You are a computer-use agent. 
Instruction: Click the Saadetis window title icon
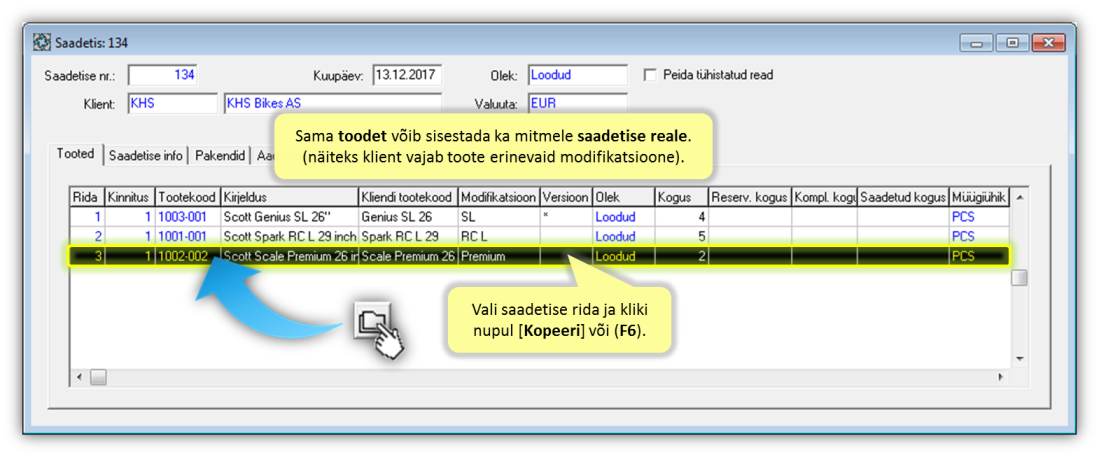(42, 43)
